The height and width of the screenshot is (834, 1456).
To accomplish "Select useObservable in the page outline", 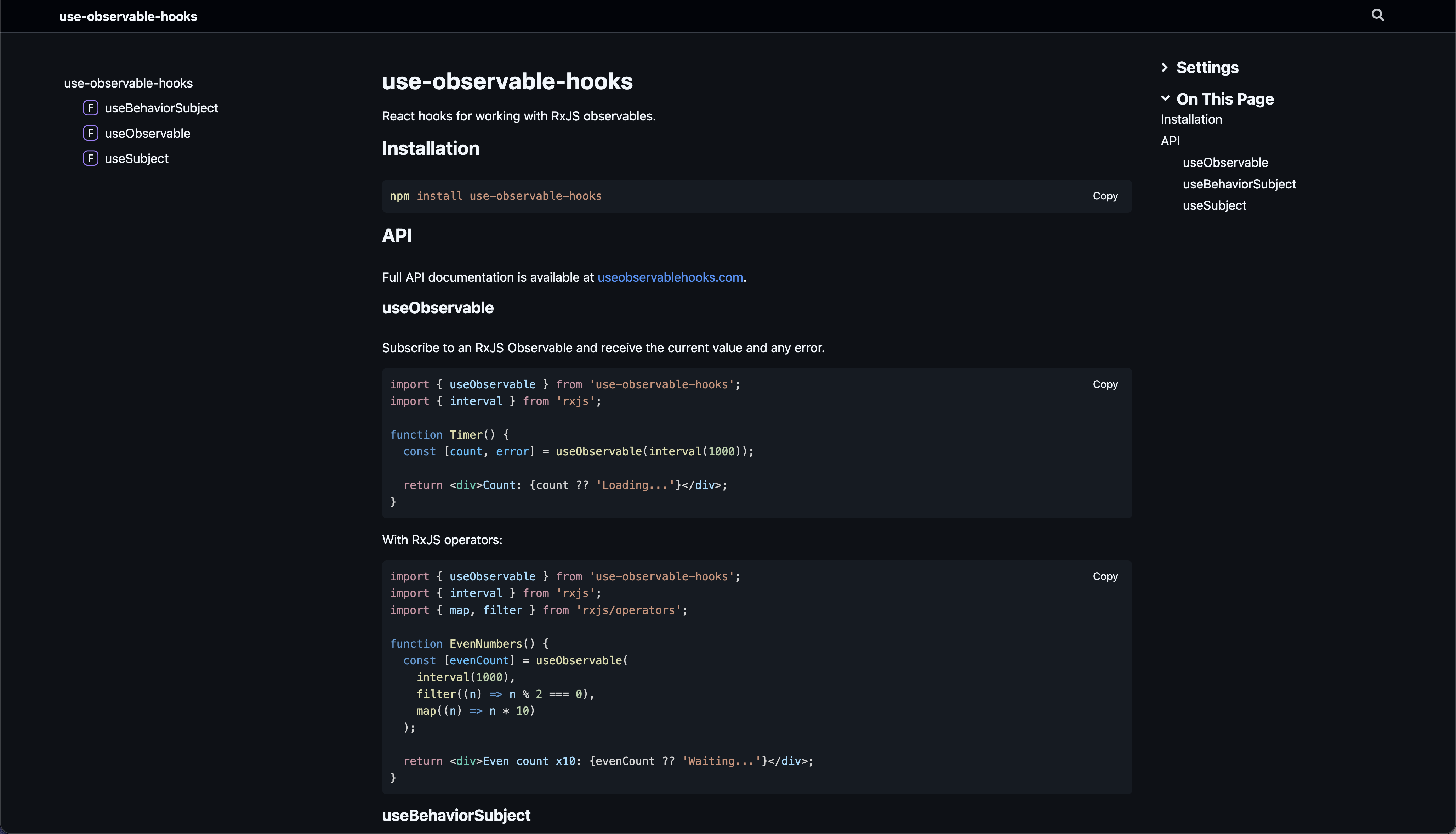I will 1225,162.
